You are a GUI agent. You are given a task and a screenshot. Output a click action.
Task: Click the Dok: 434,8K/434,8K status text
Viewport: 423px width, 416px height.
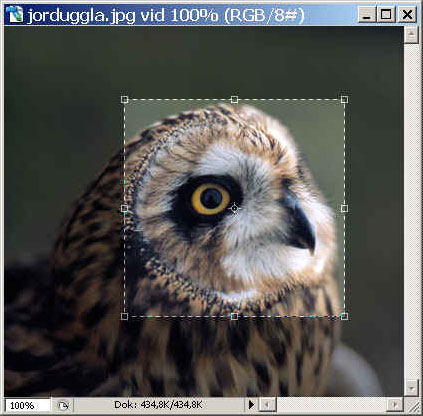pyautogui.click(x=158, y=405)
